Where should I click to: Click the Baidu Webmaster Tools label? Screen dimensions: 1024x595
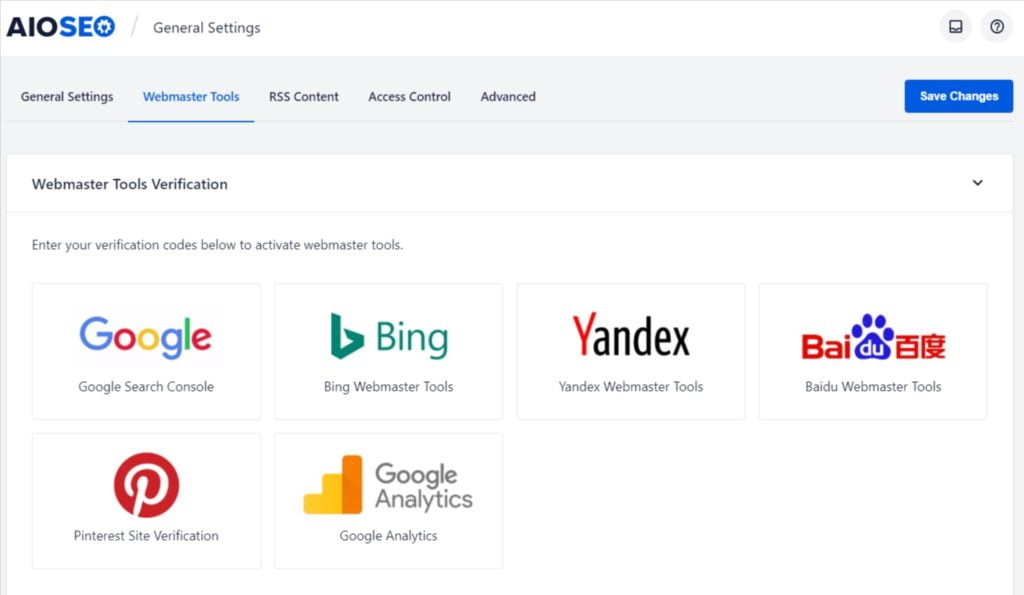[873, 387]
